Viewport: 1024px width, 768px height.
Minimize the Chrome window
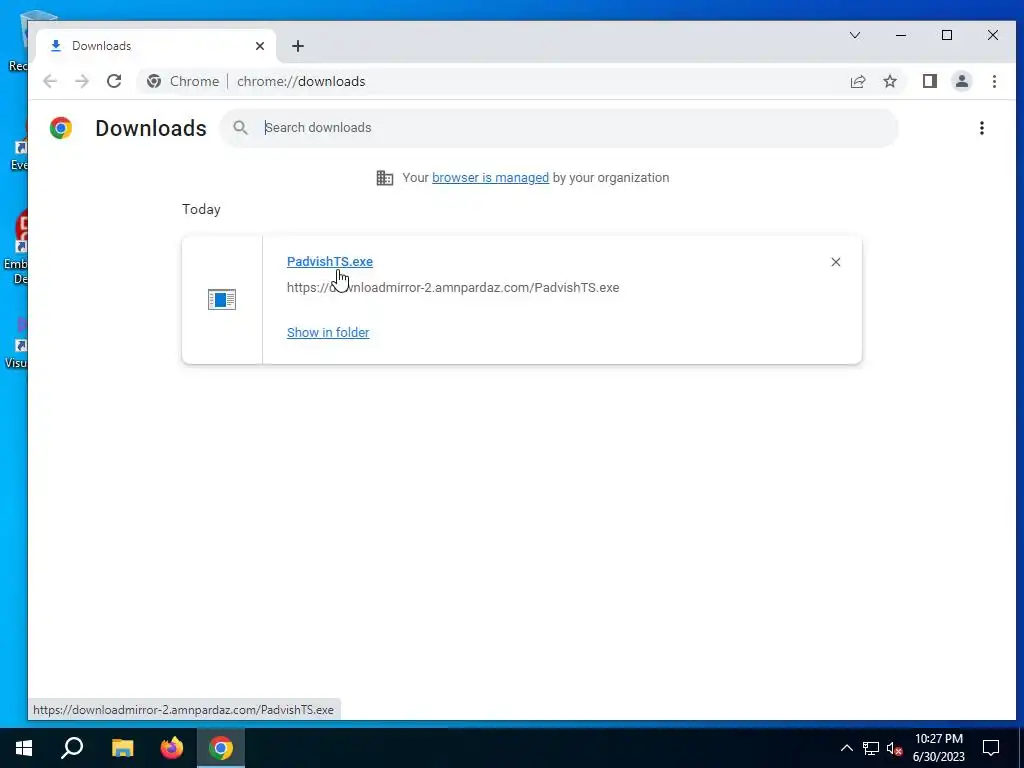click(901, 35)
